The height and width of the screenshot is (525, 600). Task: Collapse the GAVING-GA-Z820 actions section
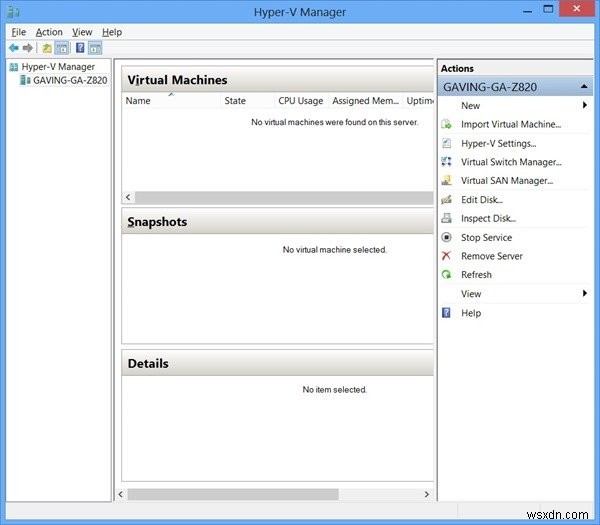pyautogui.click(x=584, y=87)
